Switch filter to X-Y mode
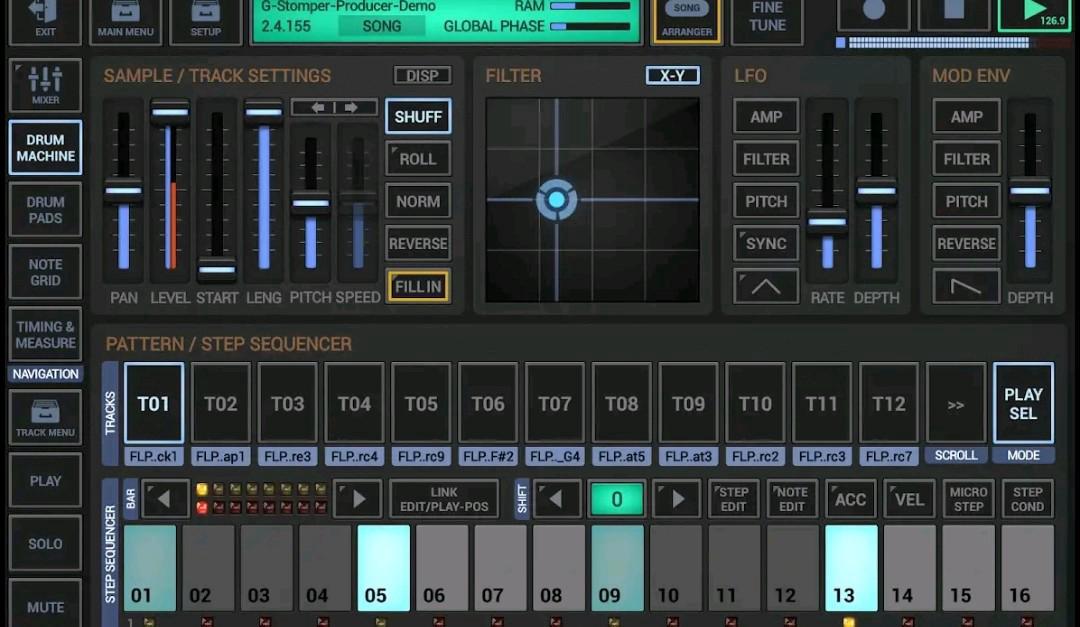Screen dimensions: 1080x627 (672, 75)
